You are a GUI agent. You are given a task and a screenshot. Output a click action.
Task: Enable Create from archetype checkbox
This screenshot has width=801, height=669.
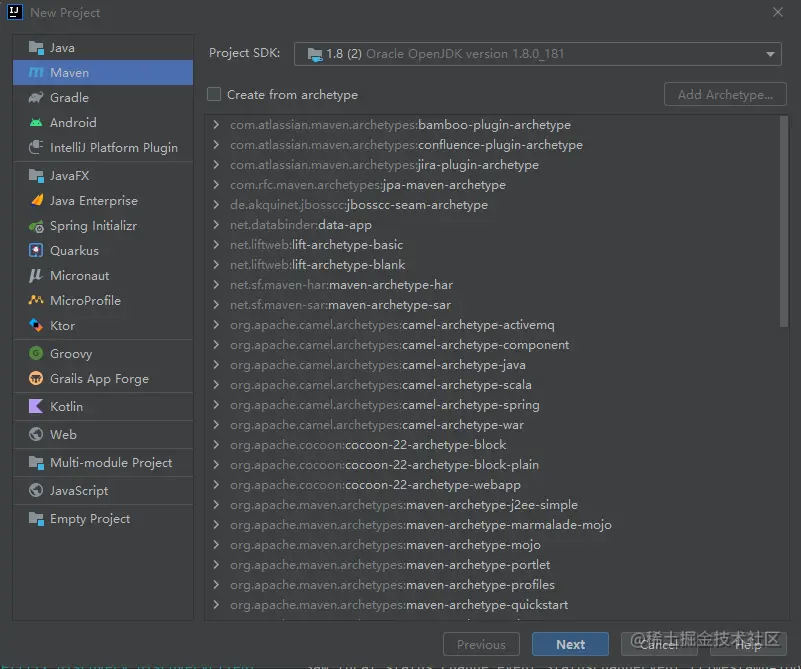click(x=214, y=94)
